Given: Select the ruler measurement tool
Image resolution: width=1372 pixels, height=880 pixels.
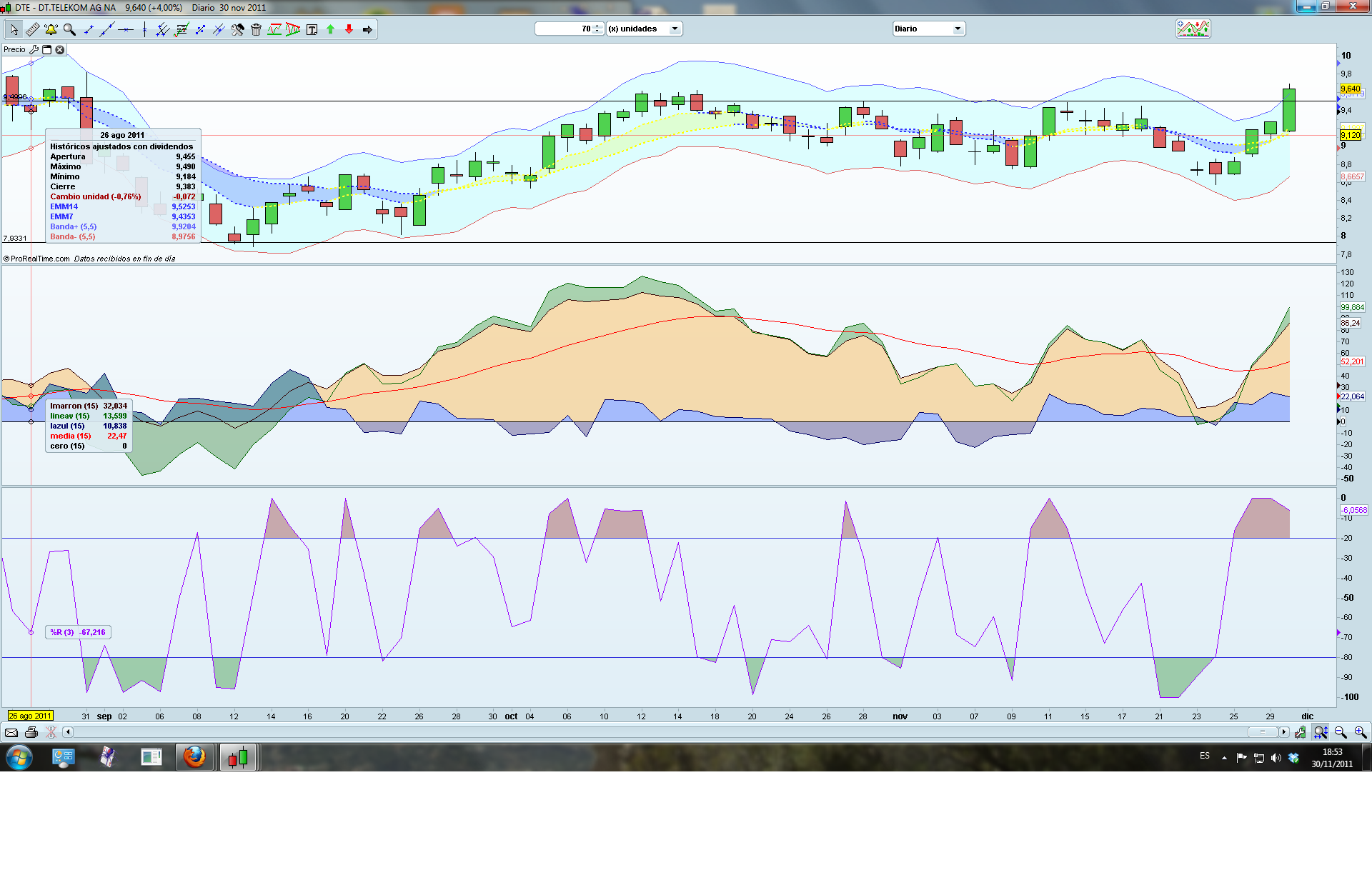Looking at the screenshot, I should click(33, 29).
